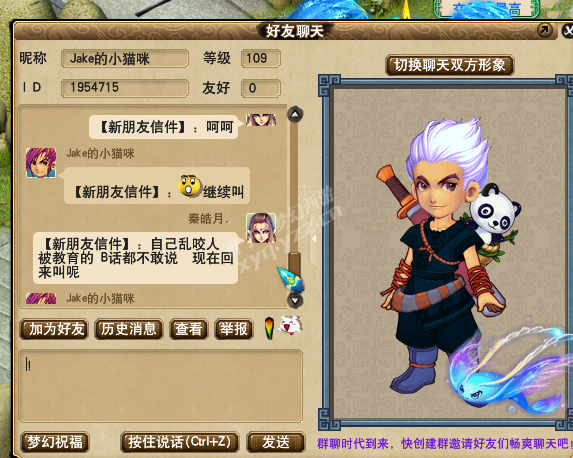The height and width of the screenshot is (458, 573).
Task: Open the purple group chat announcement link
Action: pos(444,443)
